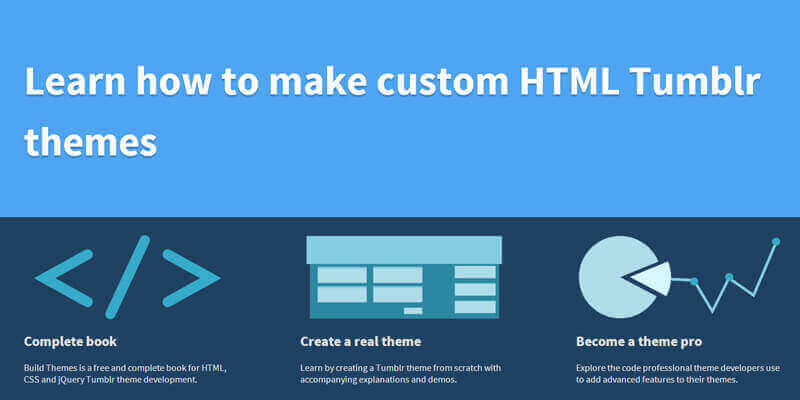The image size is (800, 400).
Task: Click the pie chart icon
Action: coord(619,277)
